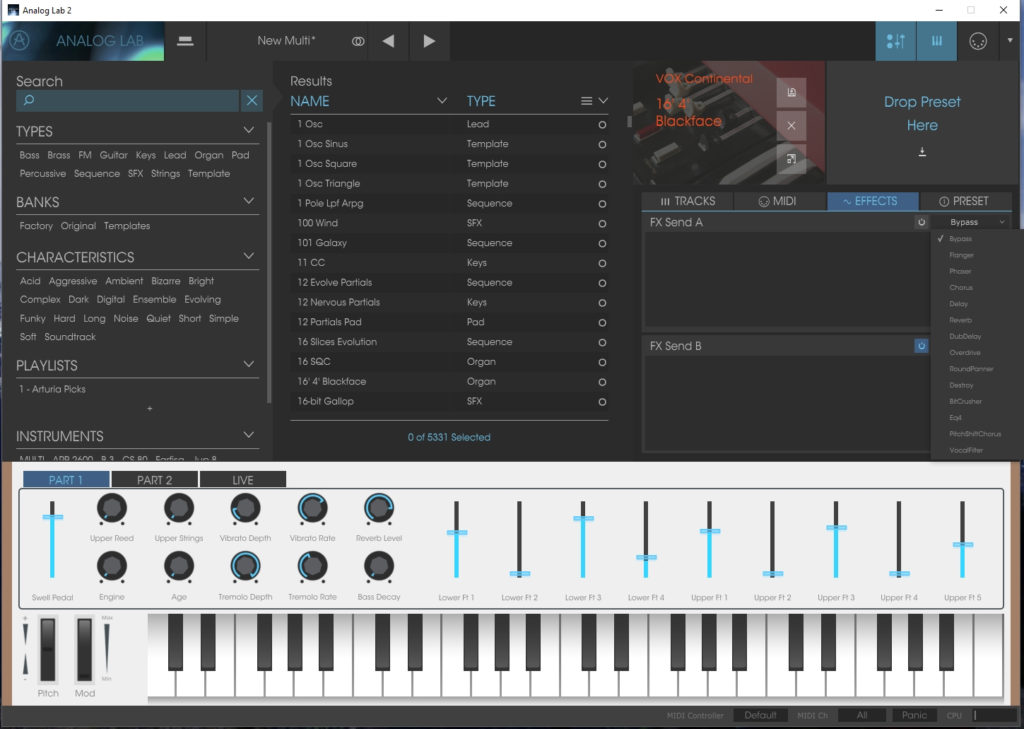Toggle the FX Send B power button

tap(921, 346)
